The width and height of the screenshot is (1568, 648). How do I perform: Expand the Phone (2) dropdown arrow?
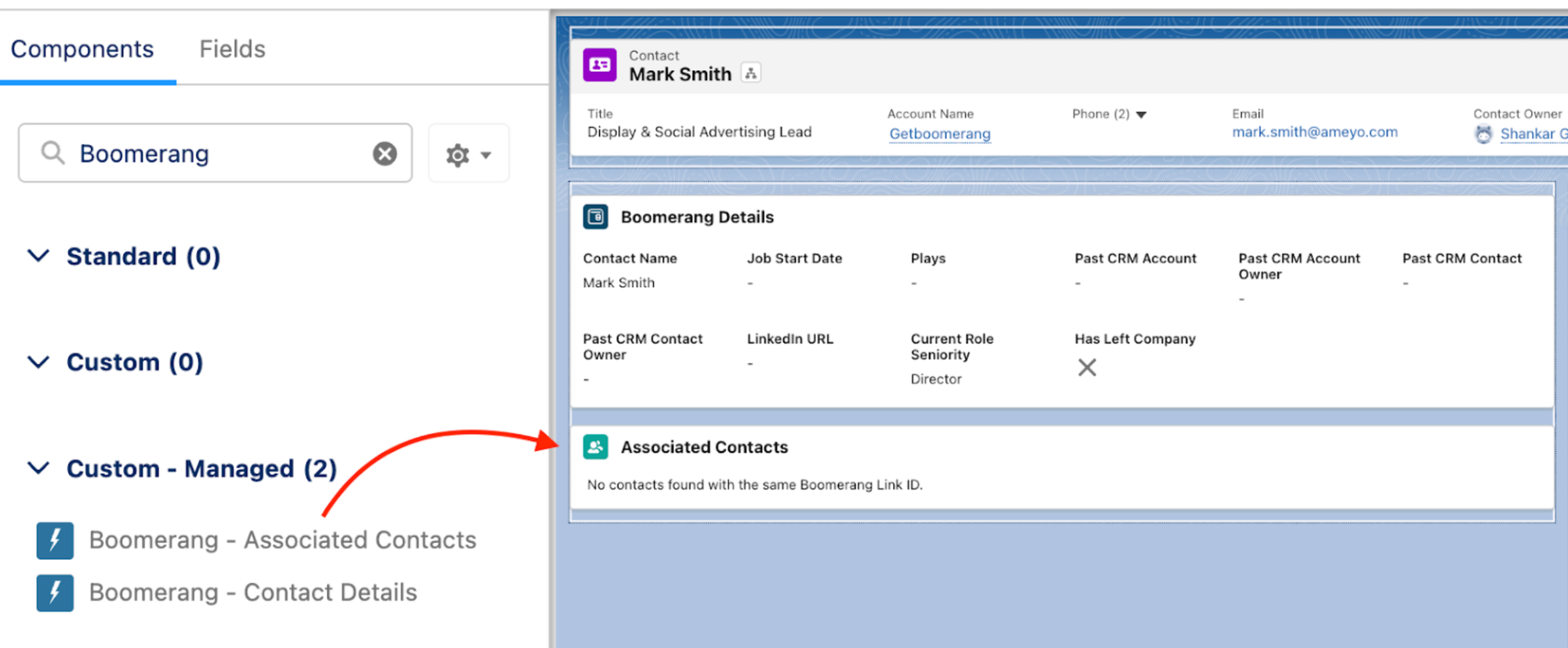tap(1142, 115)
